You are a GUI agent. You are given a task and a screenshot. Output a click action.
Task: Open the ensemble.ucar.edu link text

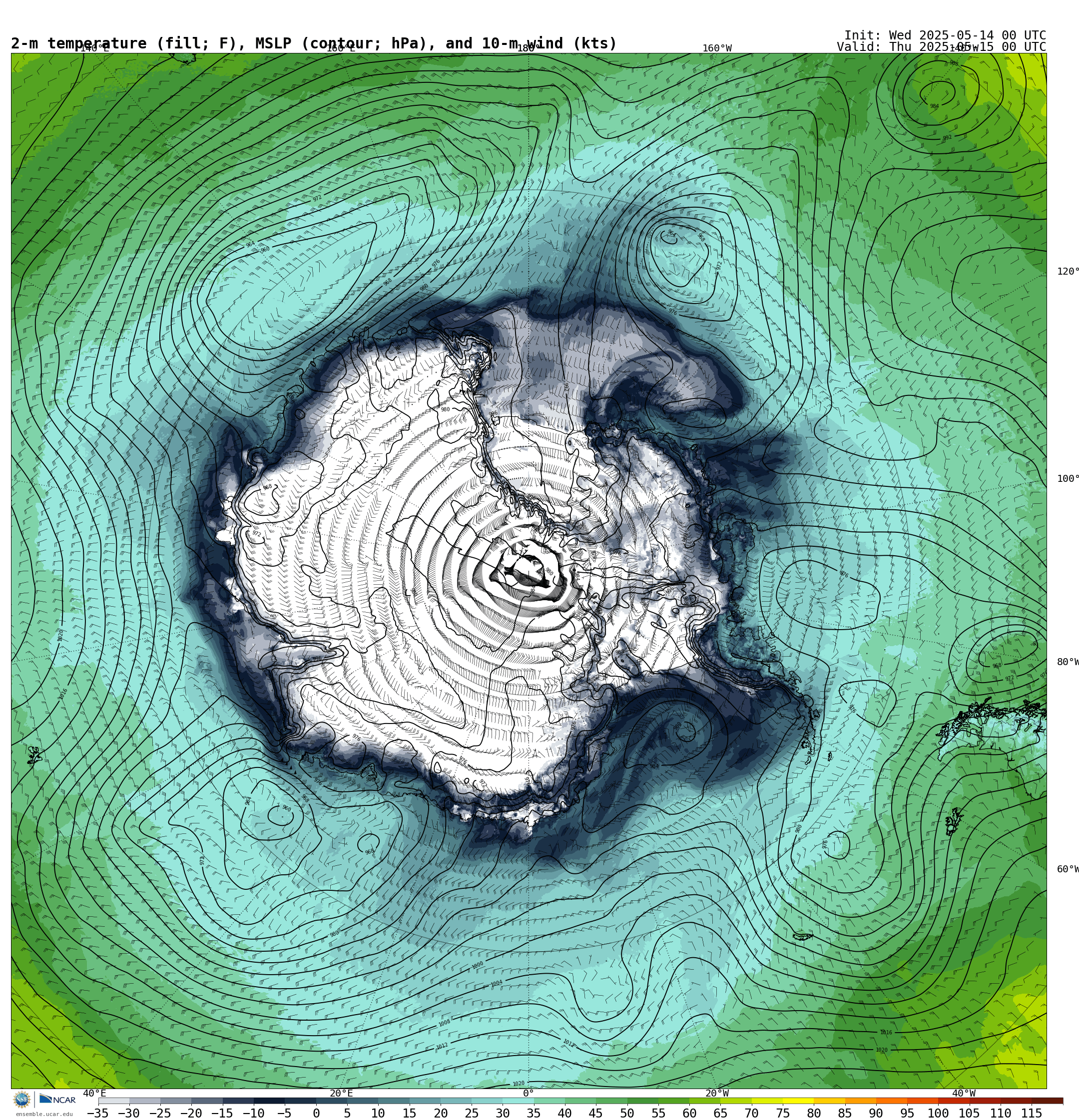tap(44, 1115)
